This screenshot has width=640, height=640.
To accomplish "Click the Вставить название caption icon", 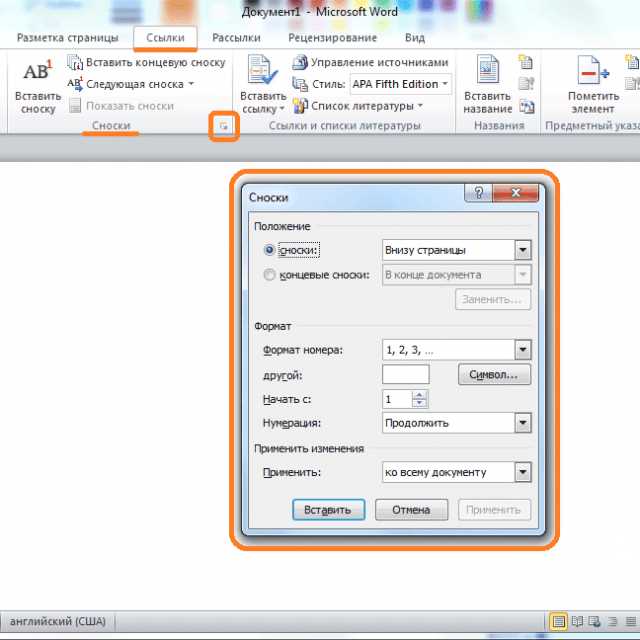I will (488, 70).
